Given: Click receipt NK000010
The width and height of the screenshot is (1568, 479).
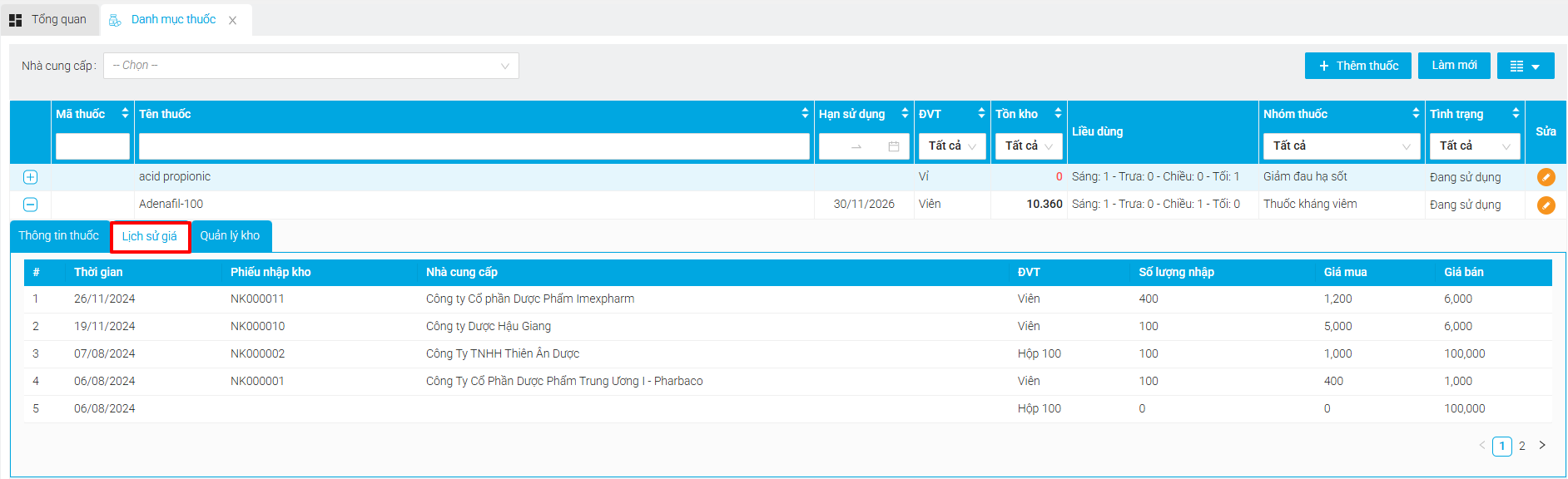Looking at the screenshot, I should [x=257, y=326].
